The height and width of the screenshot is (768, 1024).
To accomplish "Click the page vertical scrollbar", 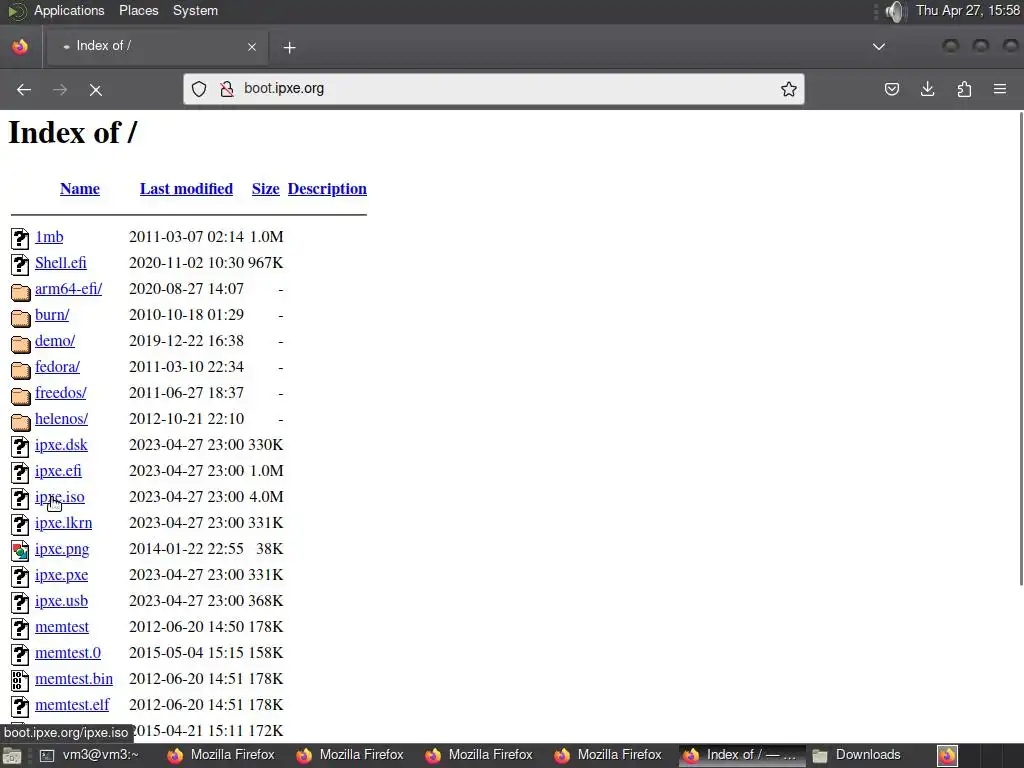I will click(1020, 349).
